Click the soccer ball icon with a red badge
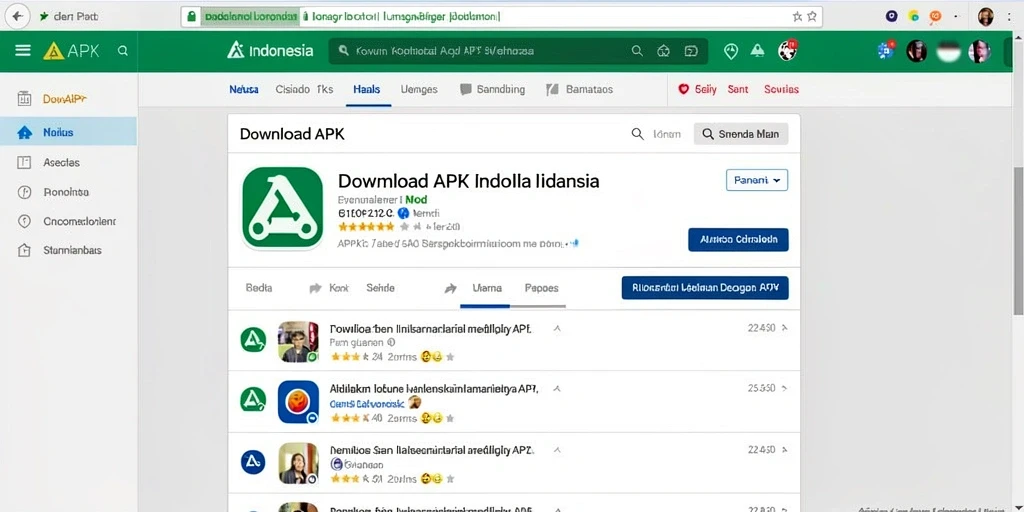Screen dimensions: 1024x512 tap(788, 50)
